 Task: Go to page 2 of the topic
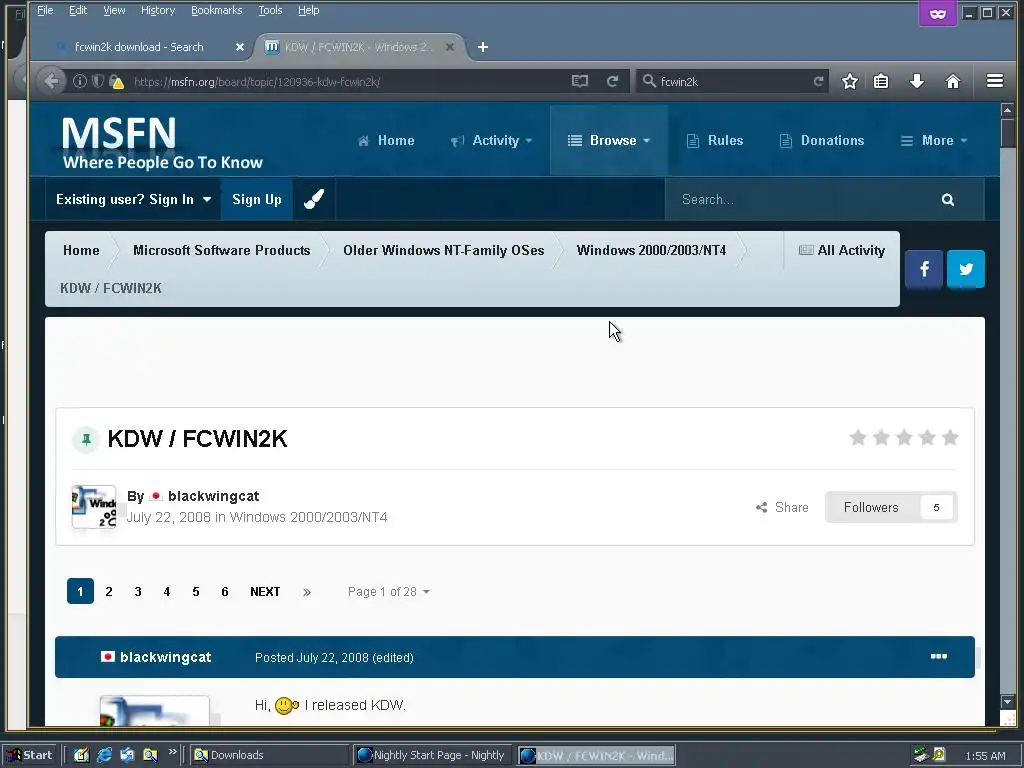click(x=109, y=592)
